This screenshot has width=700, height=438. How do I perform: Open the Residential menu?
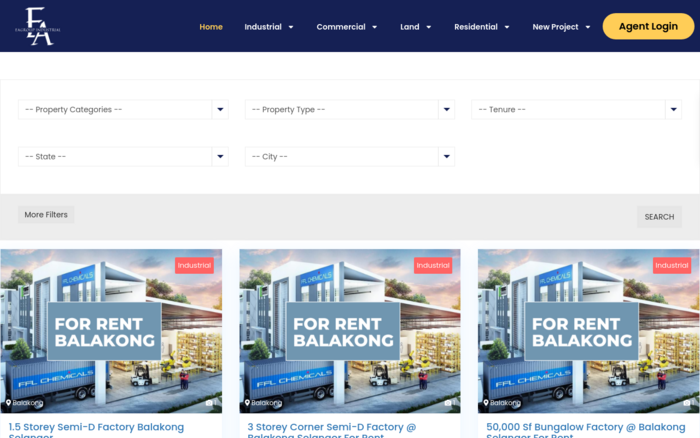(476, 27)
